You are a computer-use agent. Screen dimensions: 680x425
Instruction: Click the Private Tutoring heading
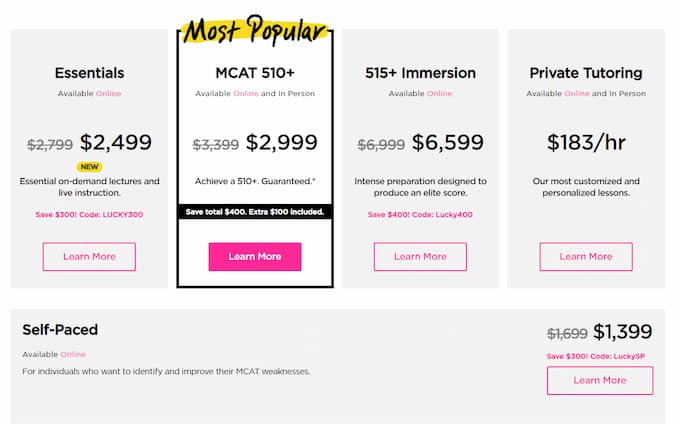pyautogui.click(x=586, y=73)
